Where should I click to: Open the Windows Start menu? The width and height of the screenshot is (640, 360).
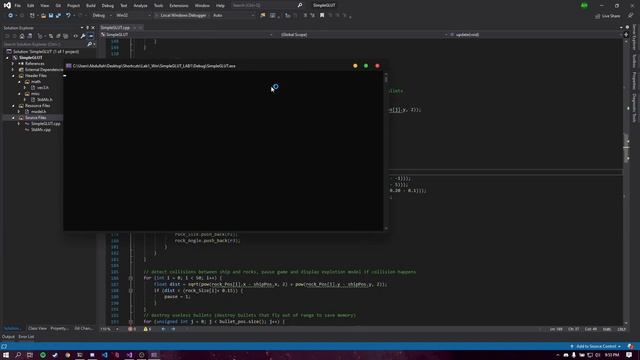click(x=6, y=355)
